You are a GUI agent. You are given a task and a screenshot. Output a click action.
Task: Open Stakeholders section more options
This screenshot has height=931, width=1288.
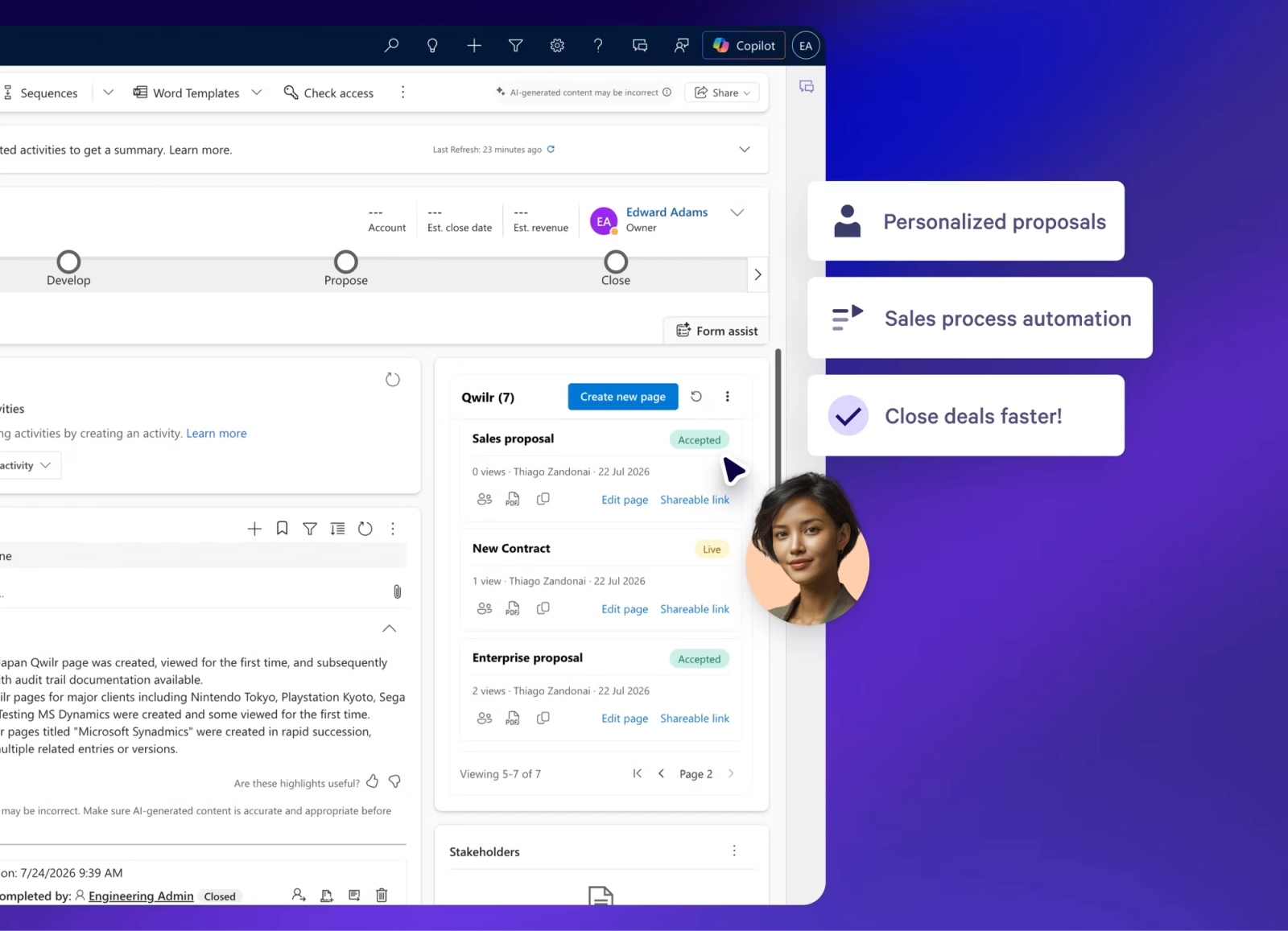pyautogui.click(x=734, y=851)
